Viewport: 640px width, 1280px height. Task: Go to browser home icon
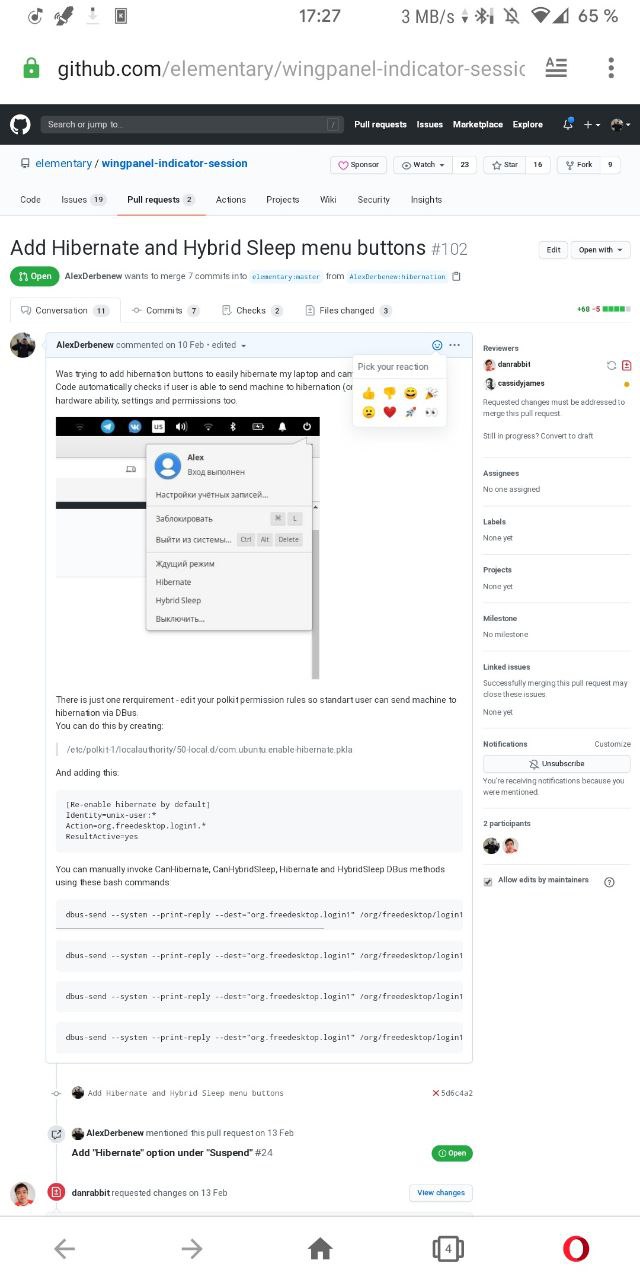pyautogui.click(x=320, y=1248)
